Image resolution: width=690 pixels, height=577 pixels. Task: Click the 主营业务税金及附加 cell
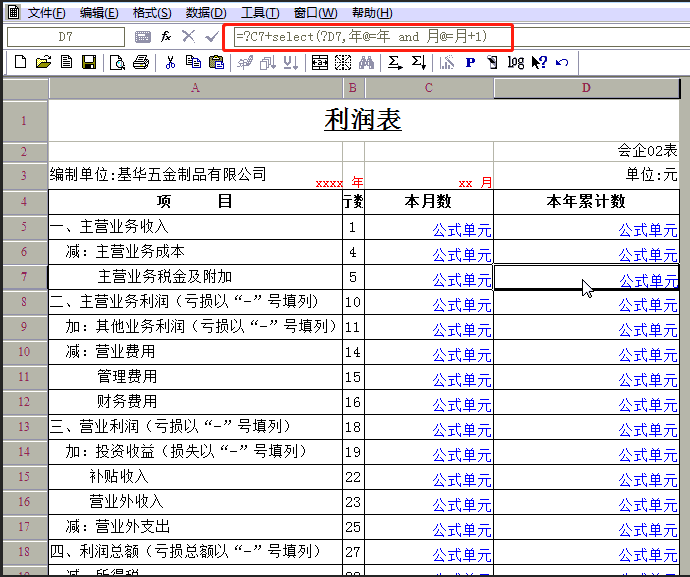(195, 277)
